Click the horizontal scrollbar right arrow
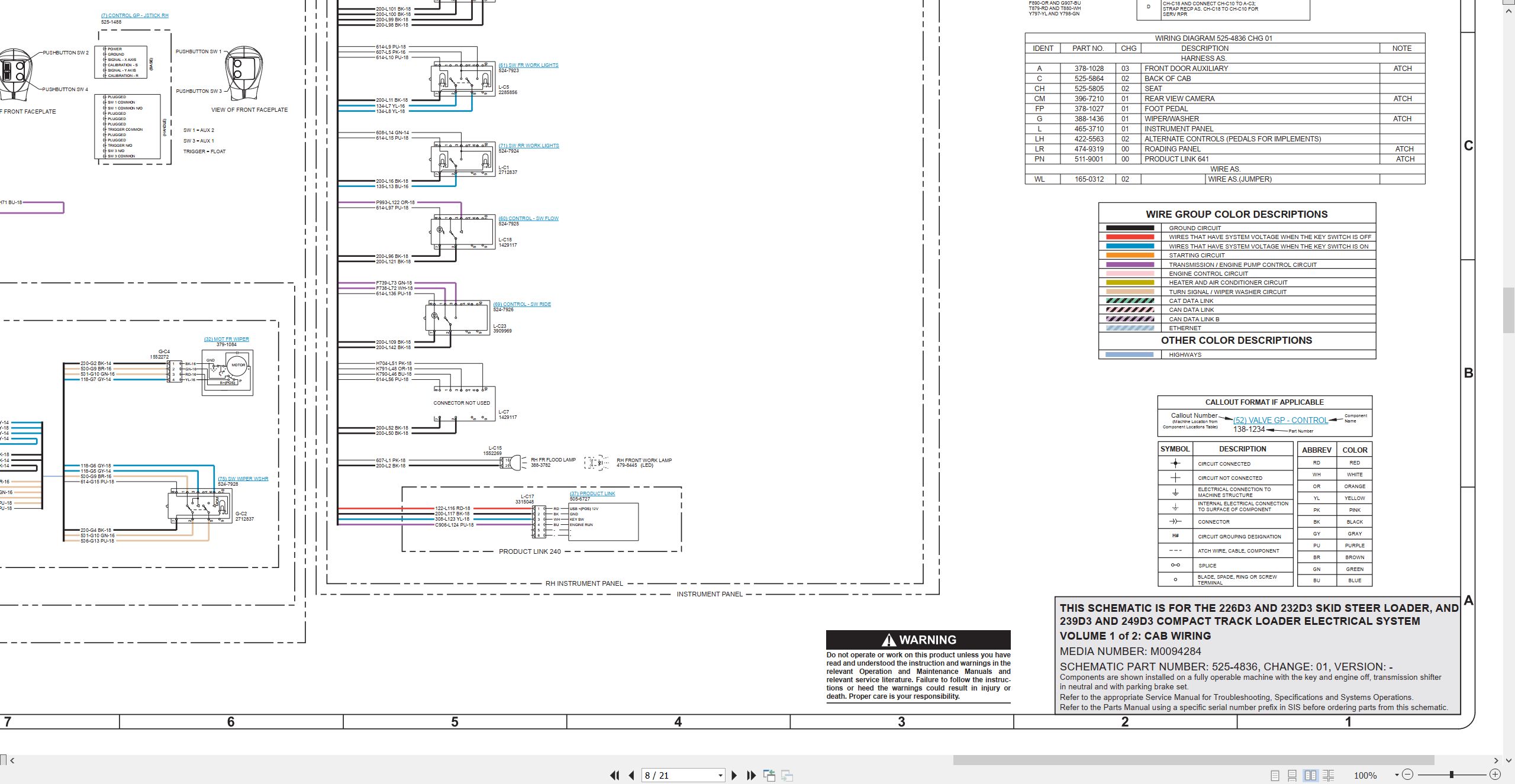Image resolution: width=1515 pixels, height=784 pixels. tap(1496, 760)
